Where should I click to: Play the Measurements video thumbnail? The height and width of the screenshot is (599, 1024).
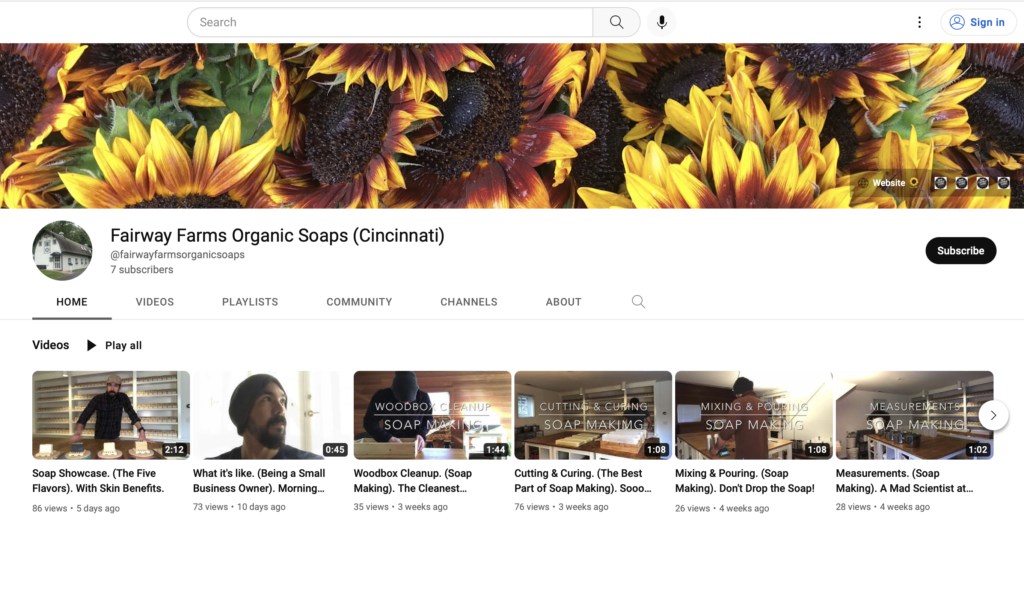[x=914, y=415]
